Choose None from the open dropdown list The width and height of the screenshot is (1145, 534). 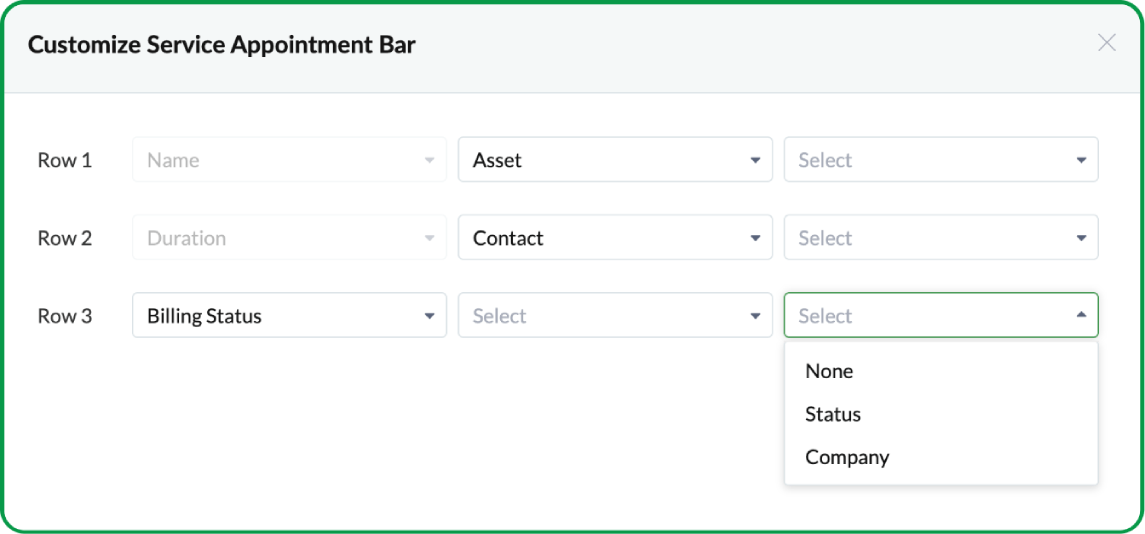[x=829, y=371]
